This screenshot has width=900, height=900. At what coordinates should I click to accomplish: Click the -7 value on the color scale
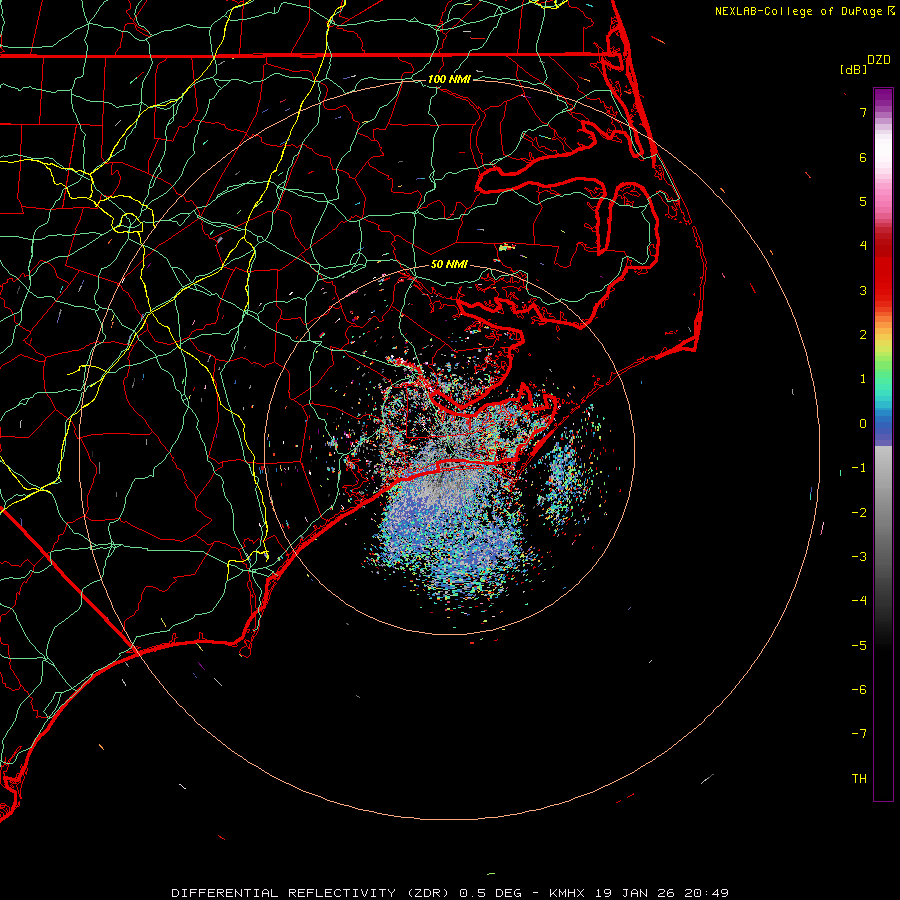point(859,734)
